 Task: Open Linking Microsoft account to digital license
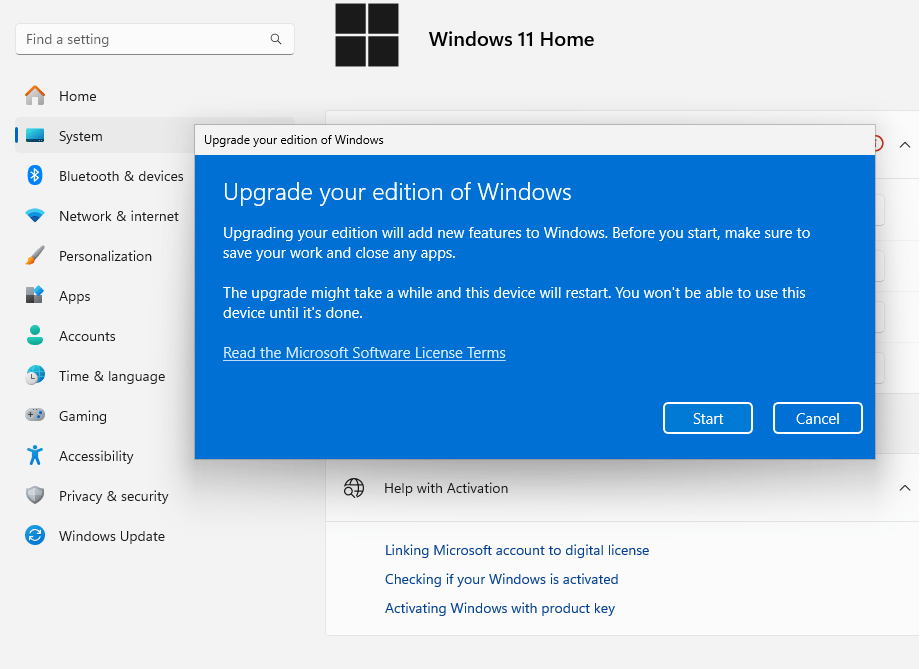point(517,550)
